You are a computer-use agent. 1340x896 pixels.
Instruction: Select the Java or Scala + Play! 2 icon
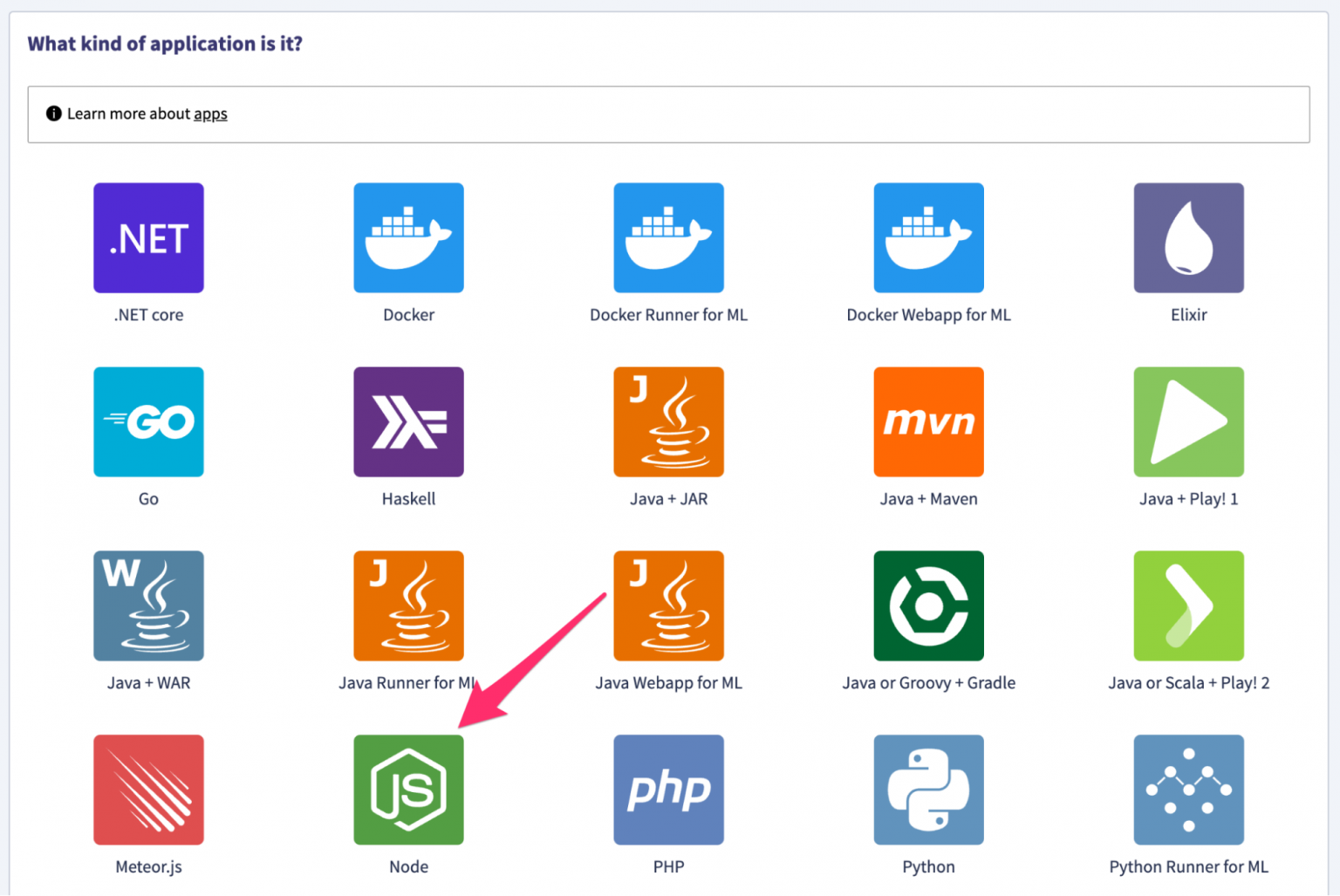(1188, 605)
